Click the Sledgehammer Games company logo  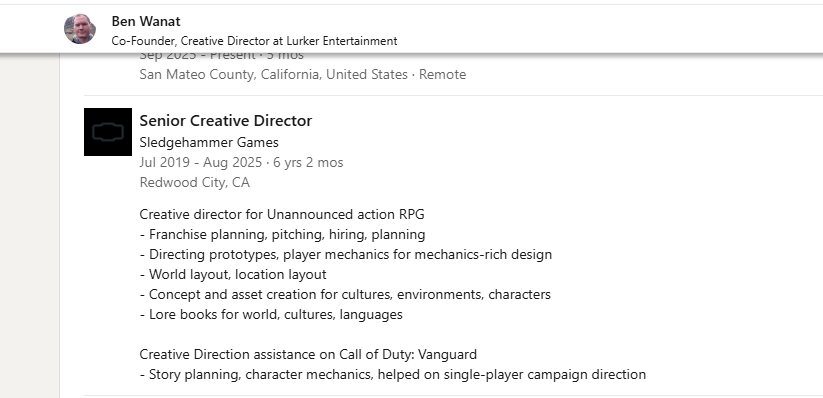pyautogui.click(x=108, y=132)
